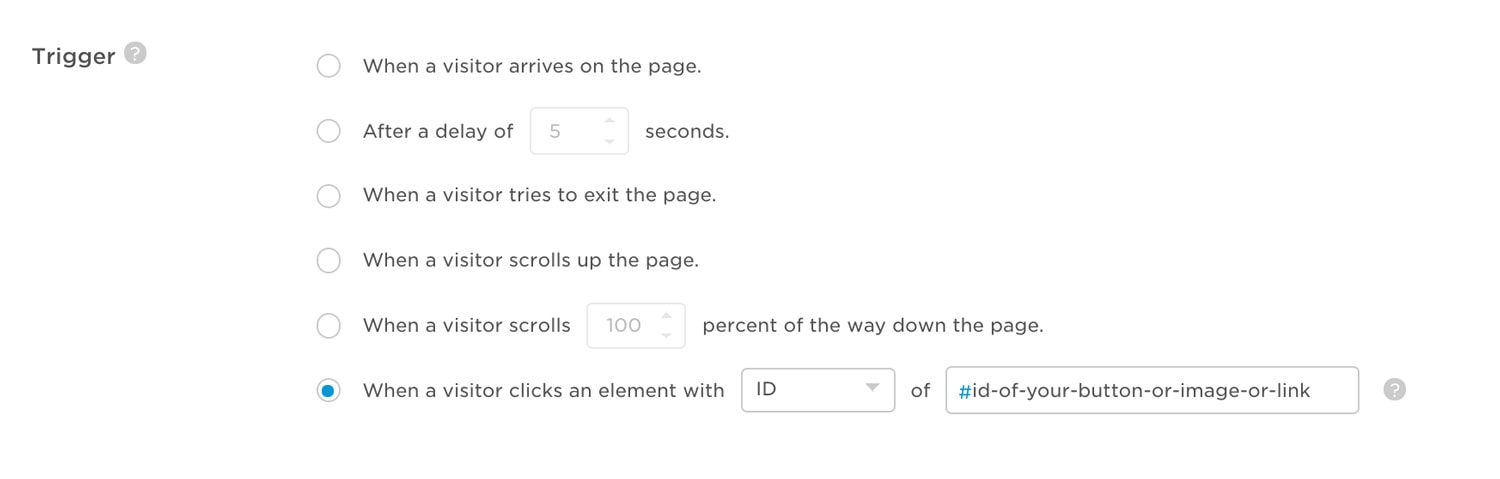
Task: Click the help icon beside the ID field
Action: pyautogui.click(x=1395, y=390)
